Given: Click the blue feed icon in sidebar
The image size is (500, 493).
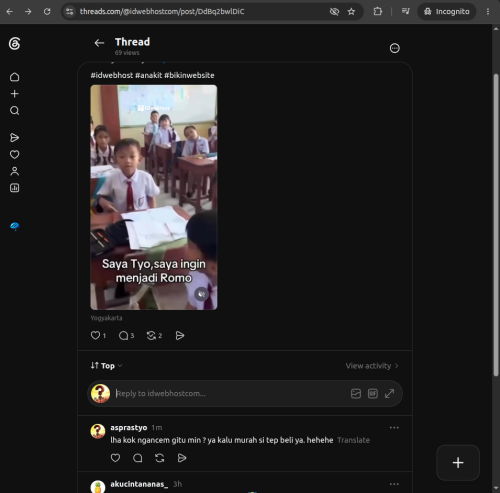Looking at the screenshot, I should coord(14,226).
